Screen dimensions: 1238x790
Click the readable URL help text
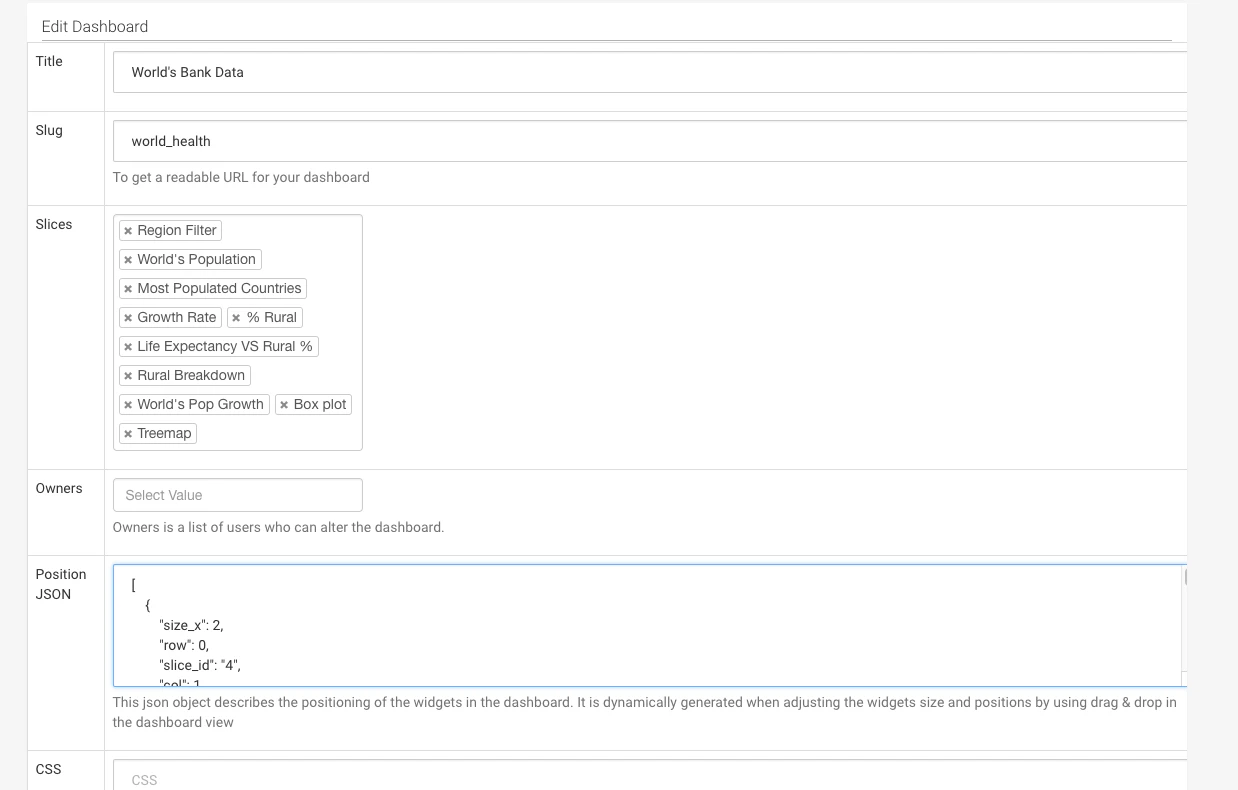click(241, 177)
